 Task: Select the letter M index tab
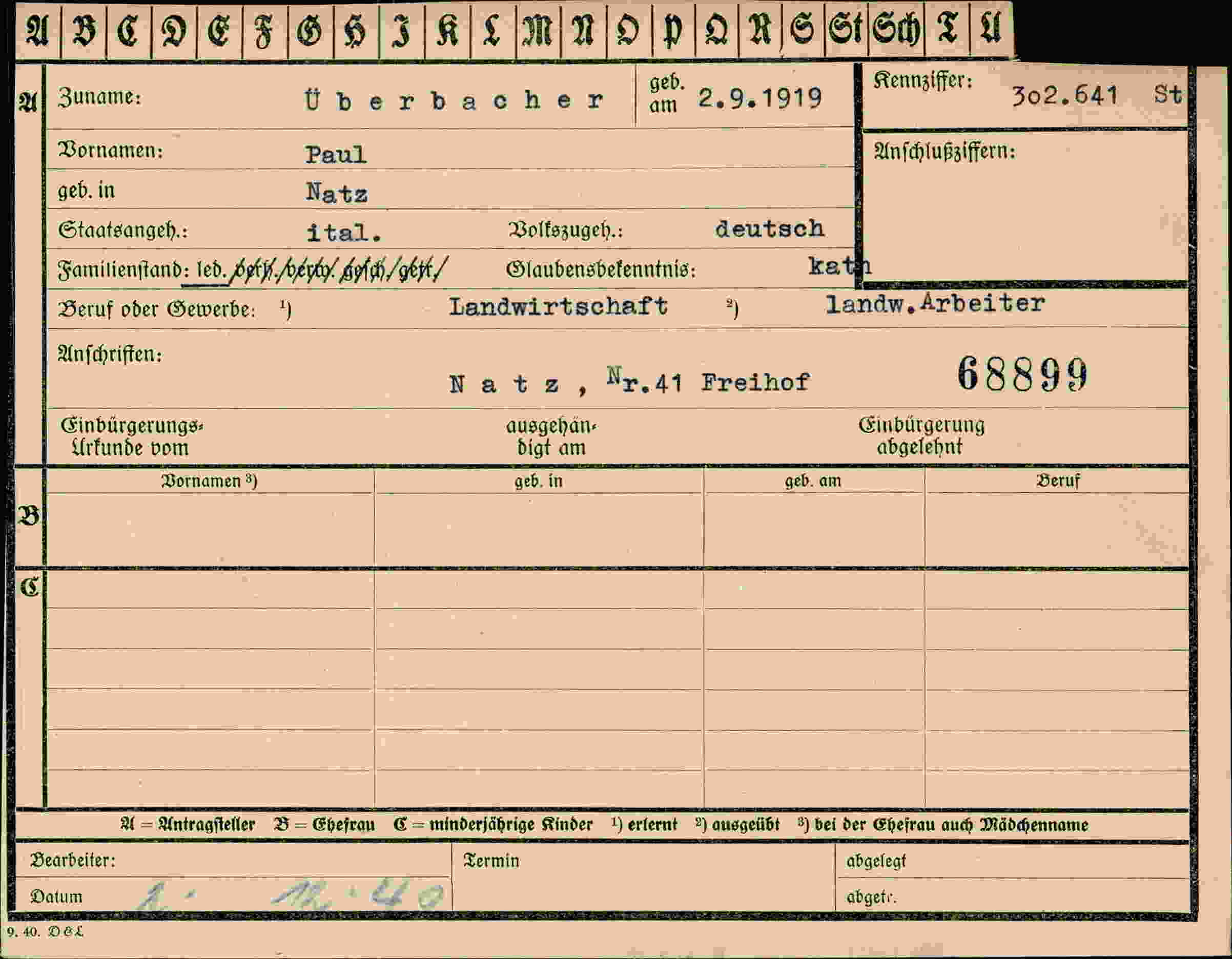click(538, 31)
